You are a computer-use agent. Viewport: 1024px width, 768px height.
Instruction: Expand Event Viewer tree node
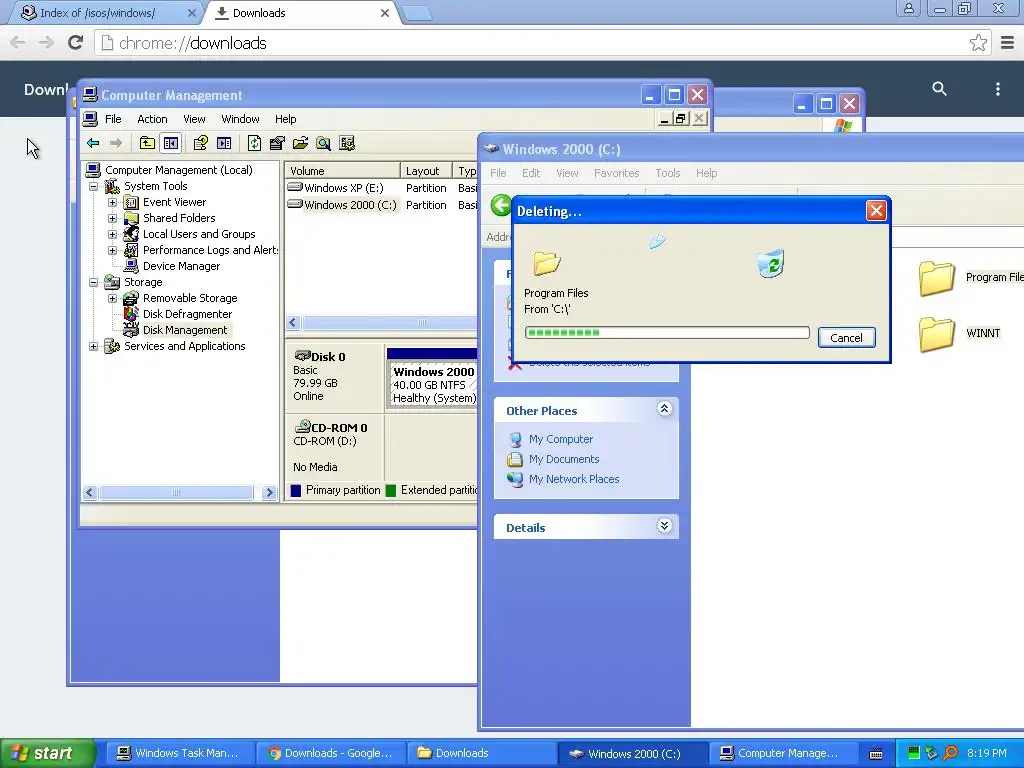click(x=112, y=202)
